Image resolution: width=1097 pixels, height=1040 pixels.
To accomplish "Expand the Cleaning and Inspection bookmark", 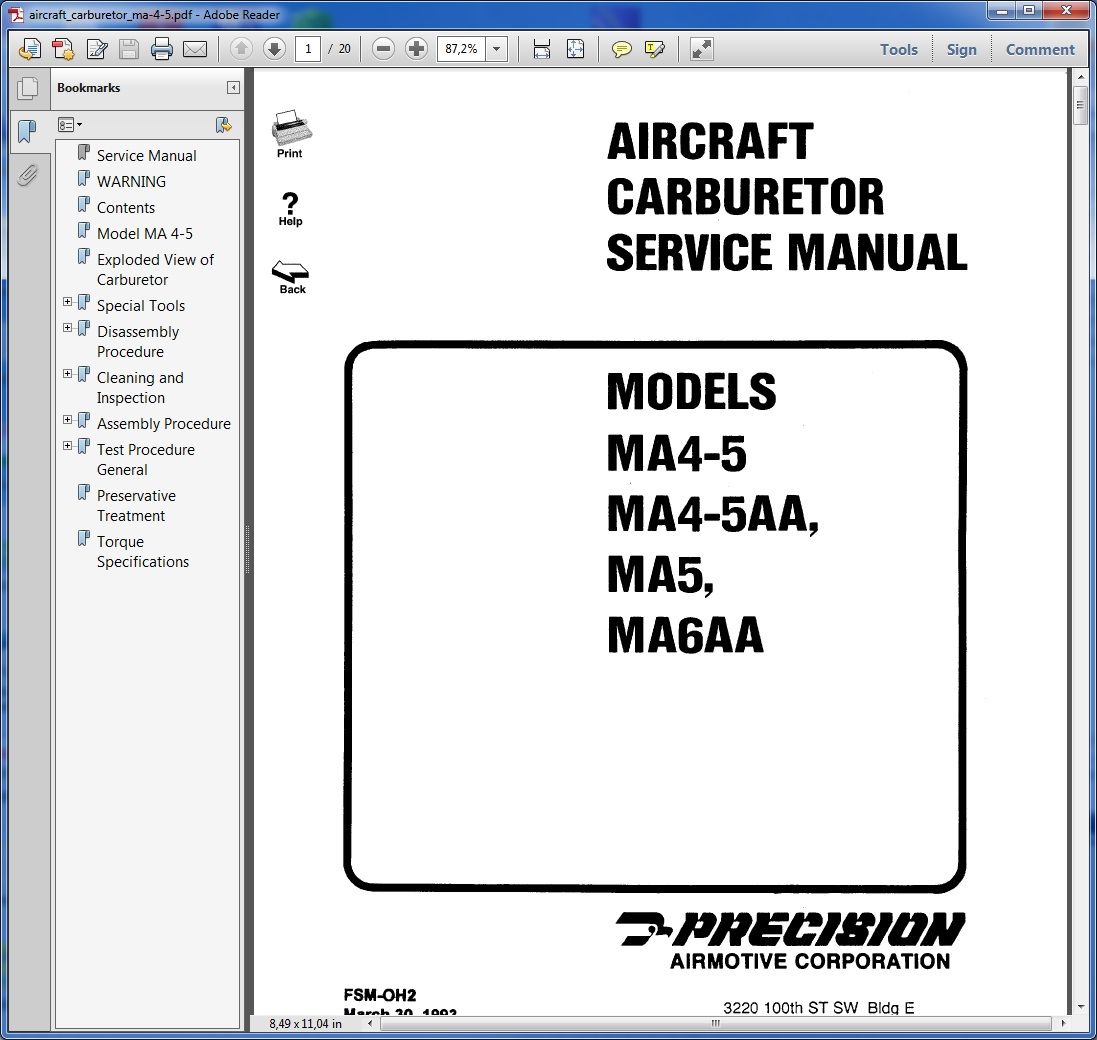I will (x=67, y=373).
